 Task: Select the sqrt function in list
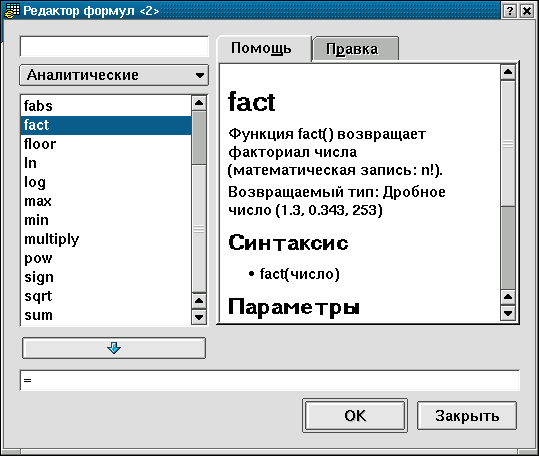(x=106, y=296)
